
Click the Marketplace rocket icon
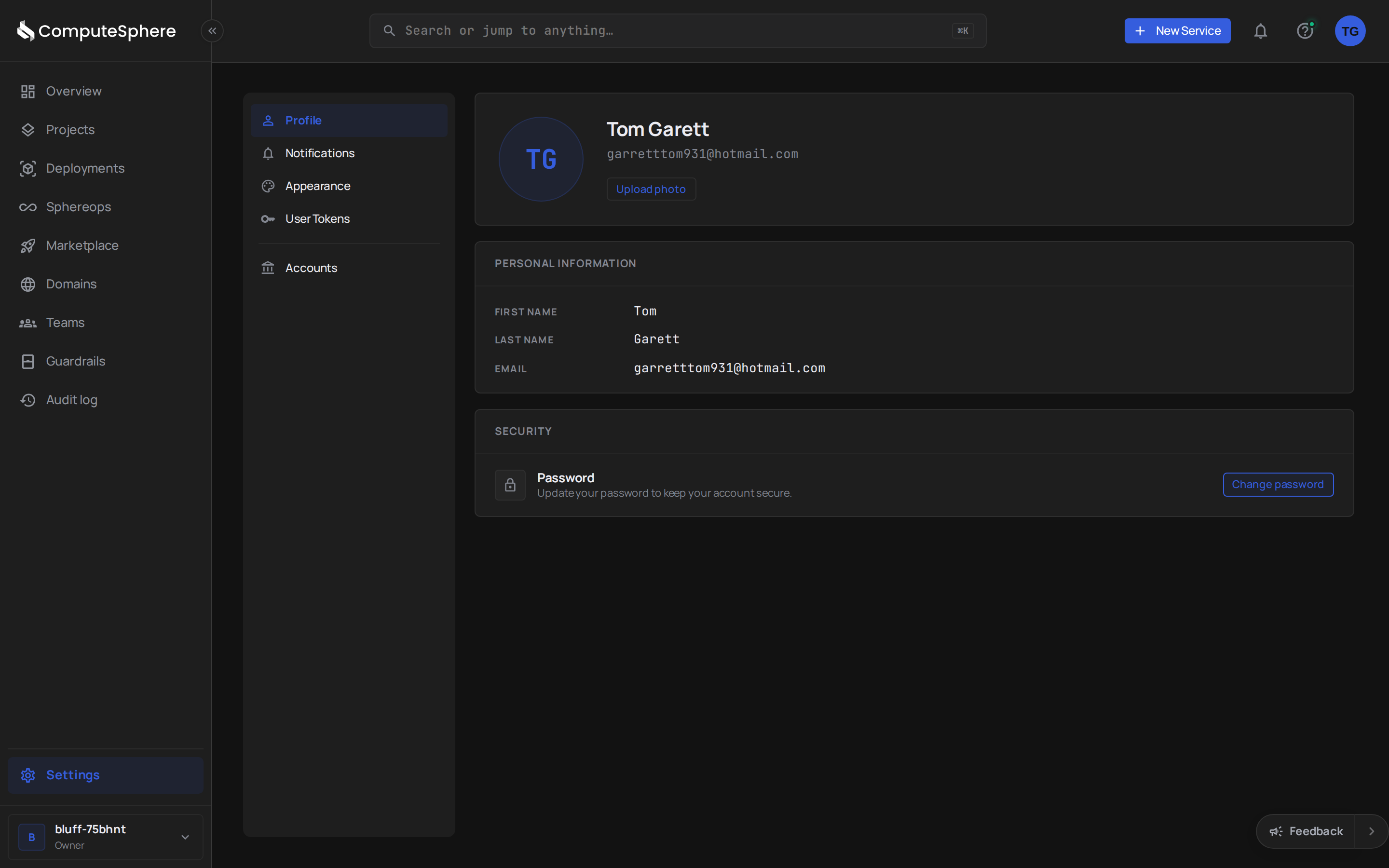[x=28, y=246]
